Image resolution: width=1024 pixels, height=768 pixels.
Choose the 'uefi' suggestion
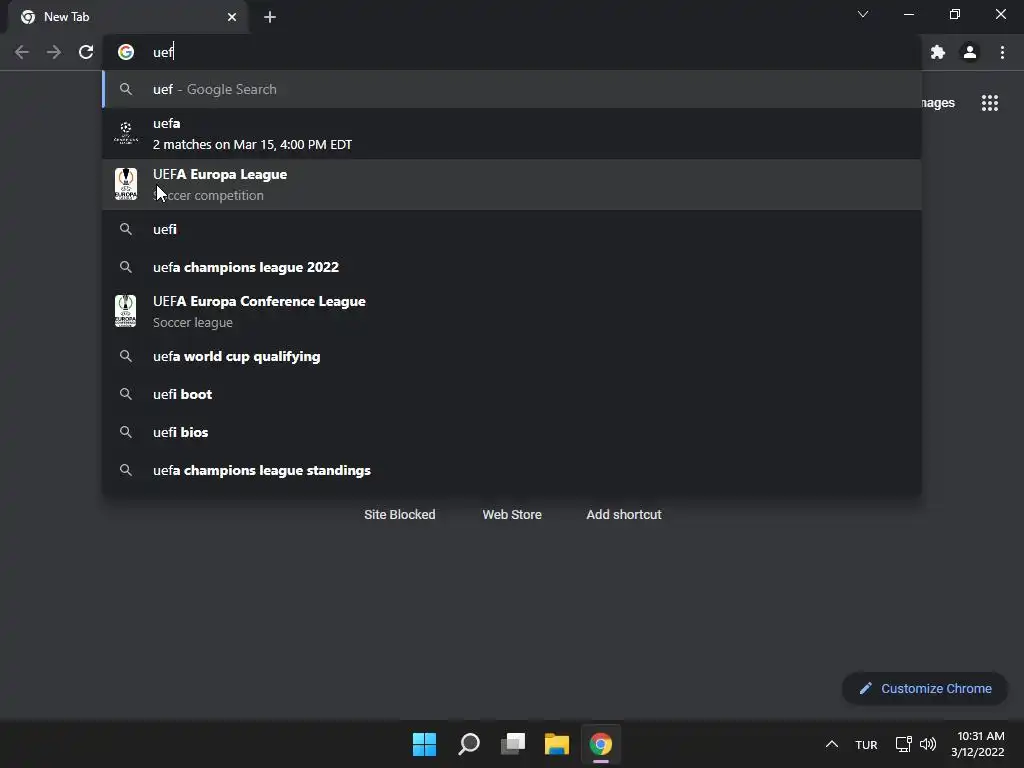(512, 229)
